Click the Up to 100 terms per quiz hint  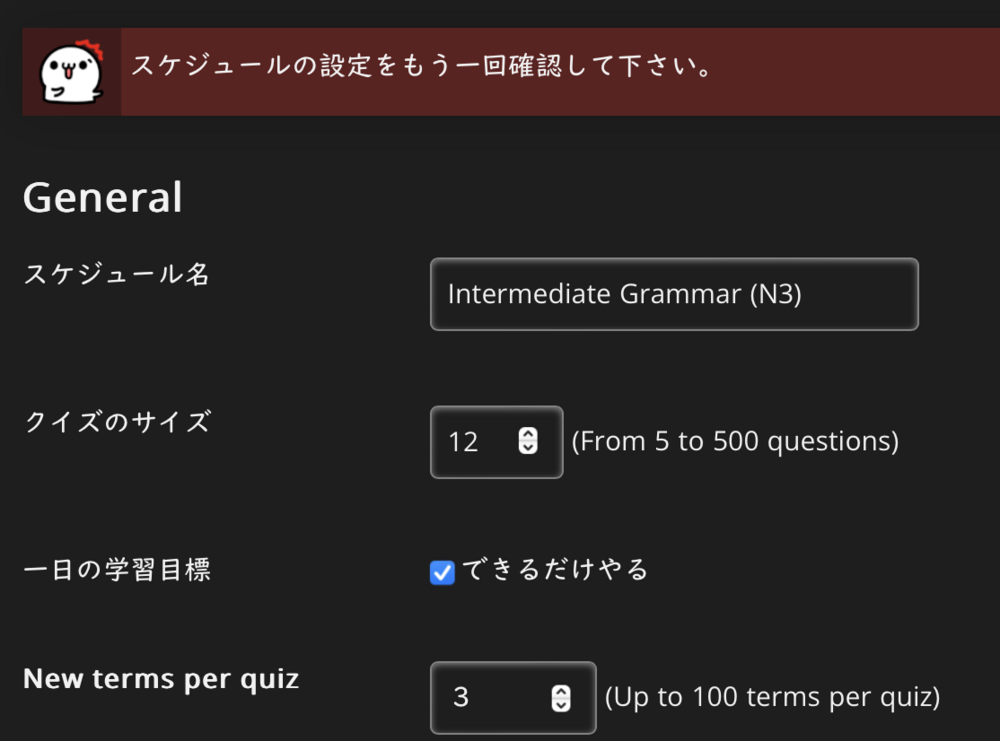click(x=772, y=697)
